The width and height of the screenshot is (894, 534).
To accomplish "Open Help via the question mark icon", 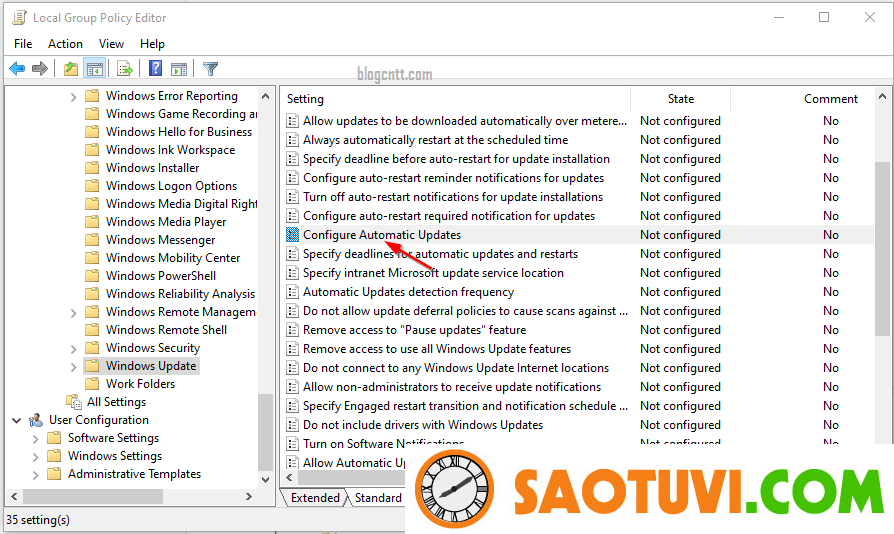I will (x=155, y=69).
